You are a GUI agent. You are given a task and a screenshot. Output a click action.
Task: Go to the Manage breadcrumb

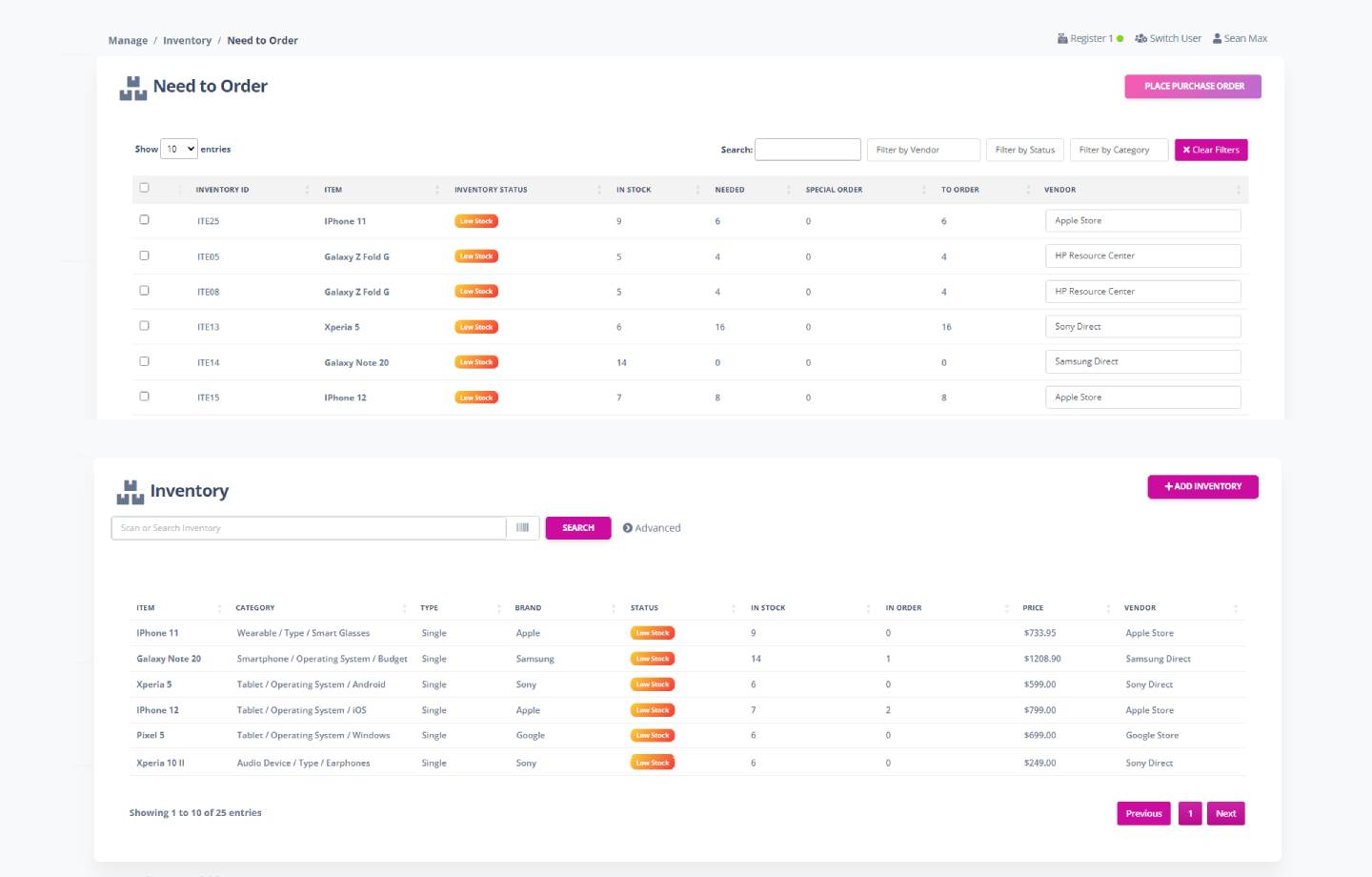coord(128,41)
